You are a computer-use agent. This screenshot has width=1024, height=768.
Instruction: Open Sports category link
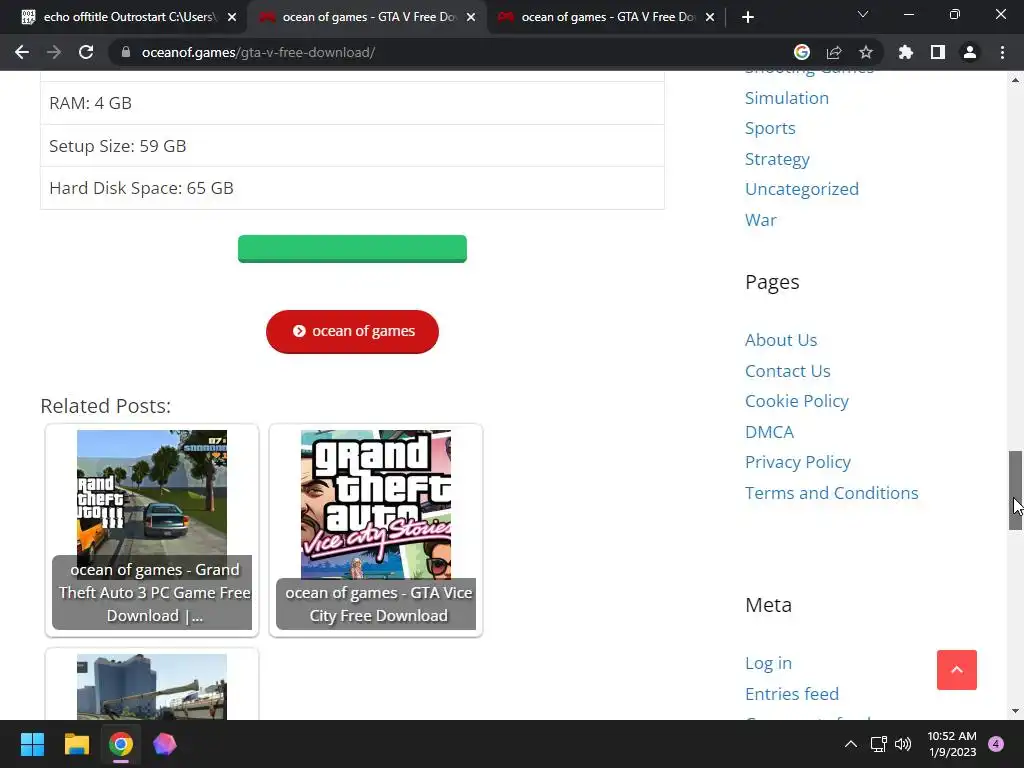[x=770, y=129]
